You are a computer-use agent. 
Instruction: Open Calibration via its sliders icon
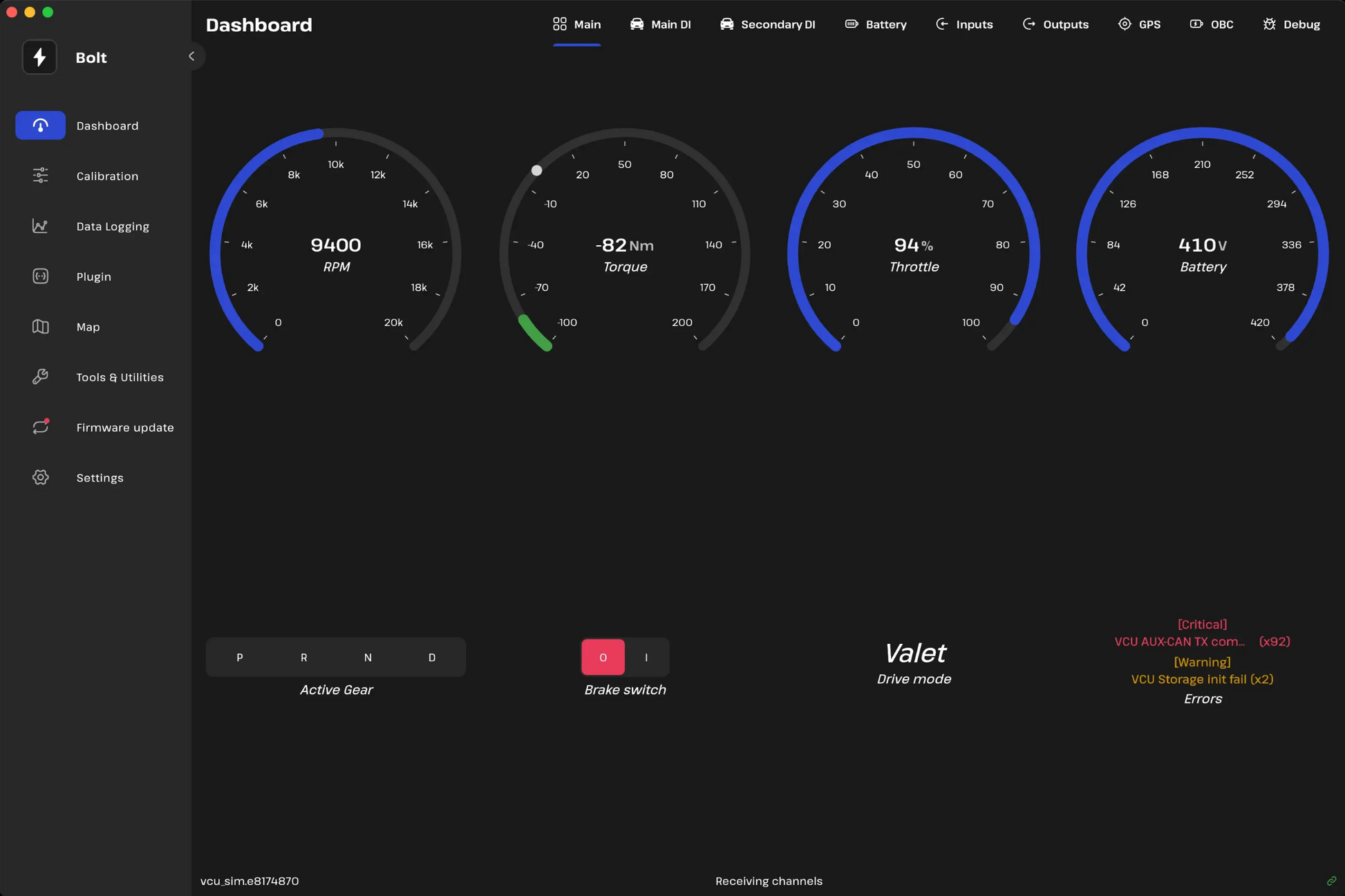coord(40,175)
